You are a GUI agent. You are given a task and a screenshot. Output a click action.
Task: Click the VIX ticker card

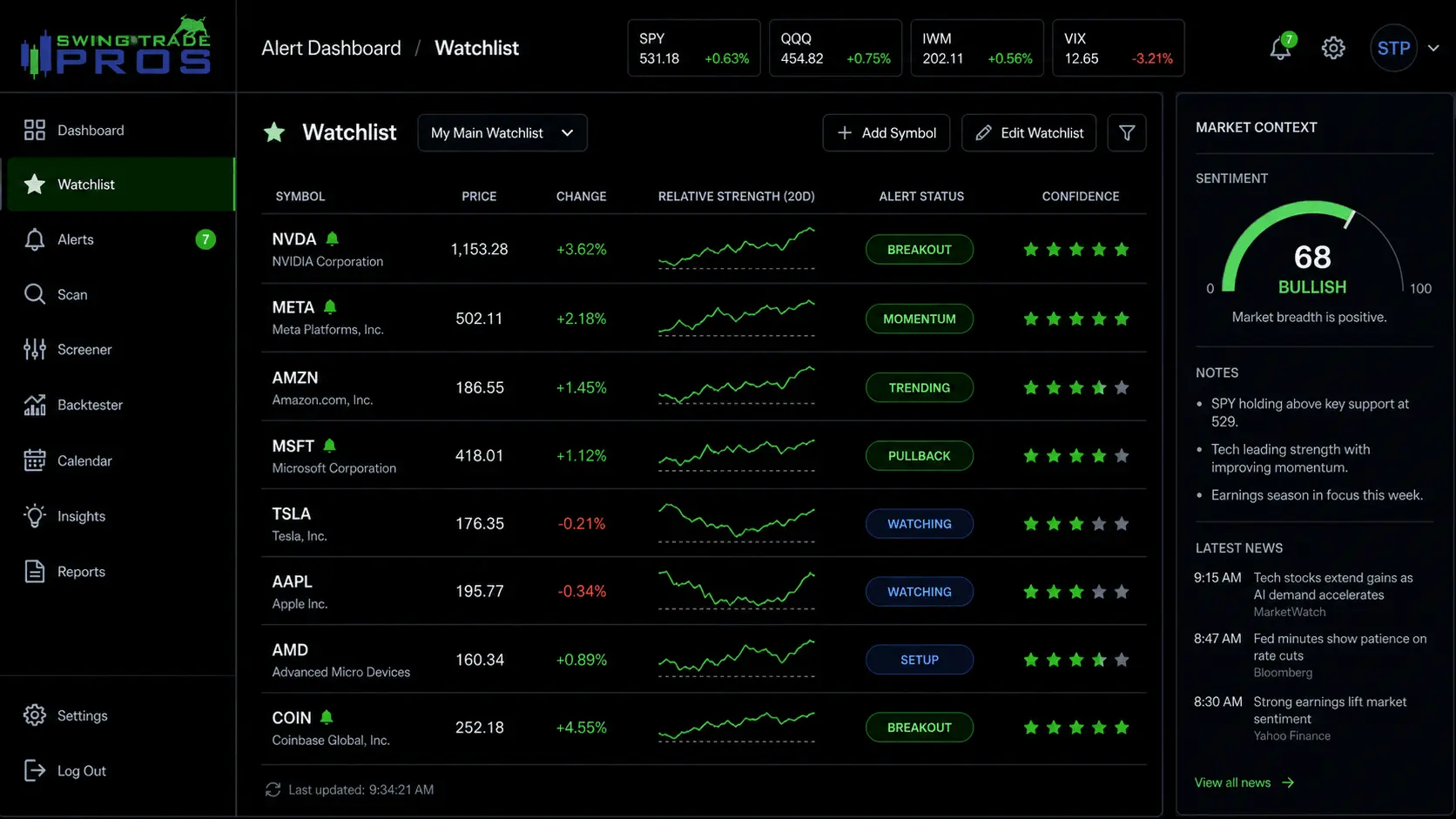pos(1119,48)
